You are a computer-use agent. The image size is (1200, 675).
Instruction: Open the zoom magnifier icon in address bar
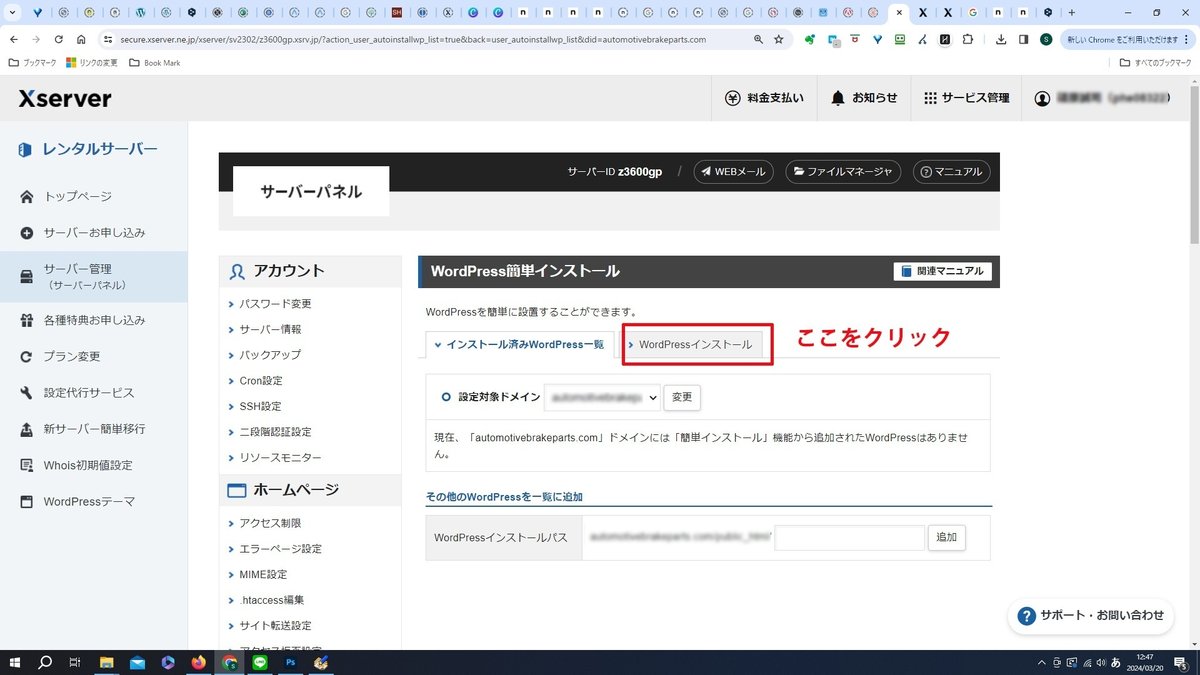[758, 39]
